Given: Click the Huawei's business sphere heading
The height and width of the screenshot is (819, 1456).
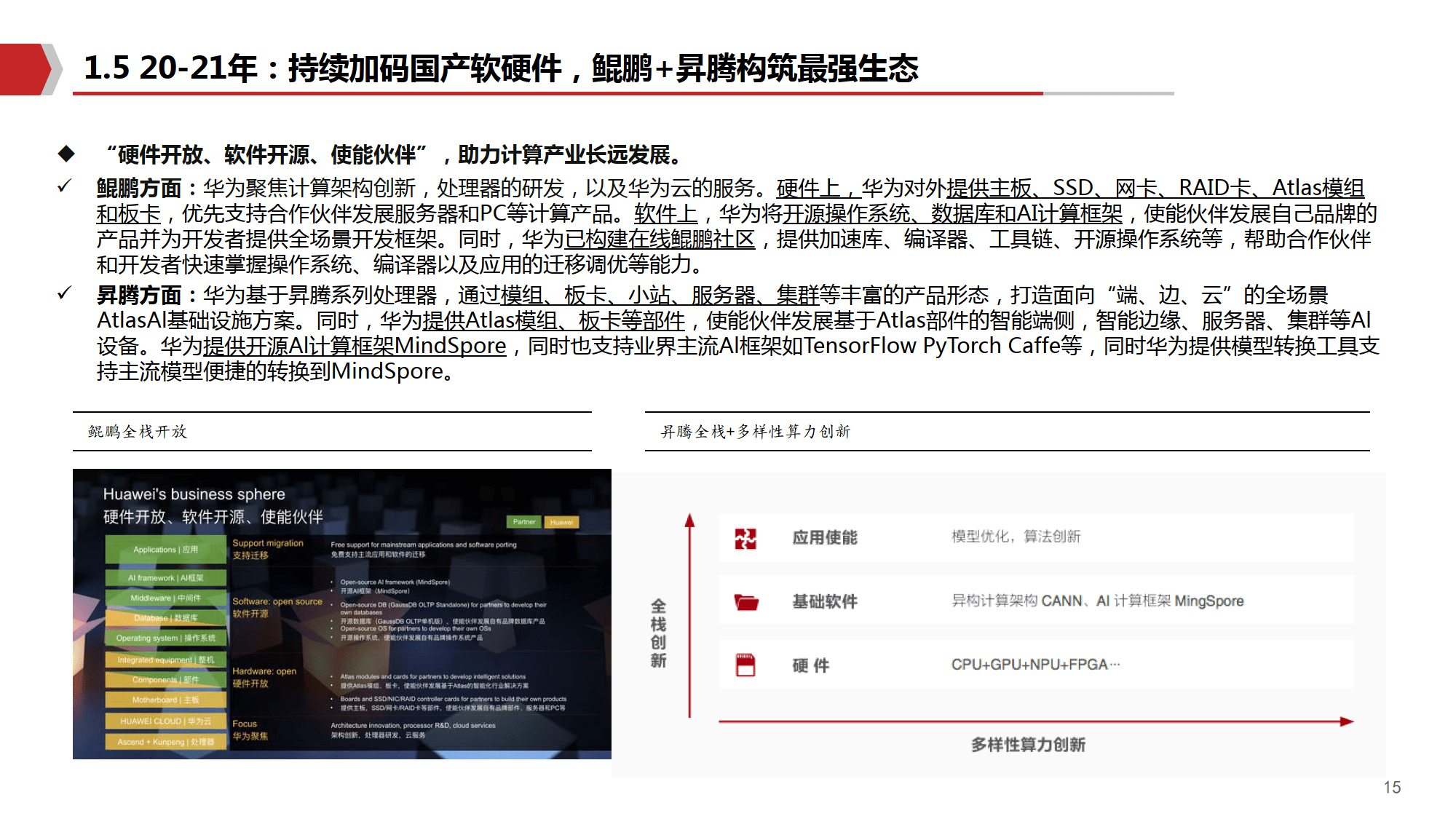Looking at the screenshot, I should pos(194,494).
